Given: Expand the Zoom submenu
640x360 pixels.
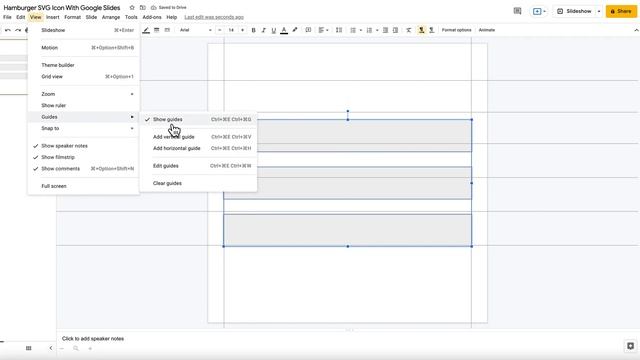Looking at the screenshot, I should [x=84, y=94].
